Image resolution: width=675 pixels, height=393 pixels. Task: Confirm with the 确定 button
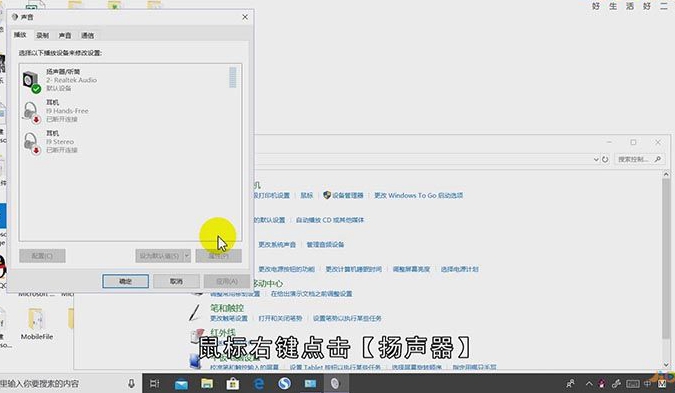[x=126, y=281]
